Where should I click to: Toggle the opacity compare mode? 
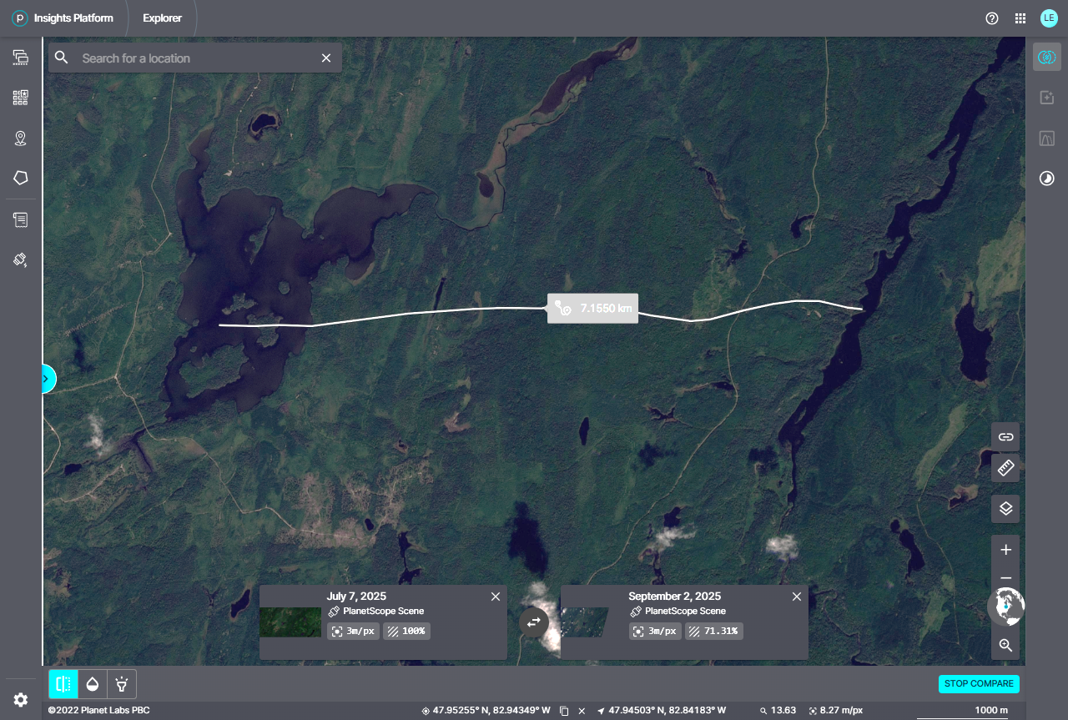(x=92, y=684)
